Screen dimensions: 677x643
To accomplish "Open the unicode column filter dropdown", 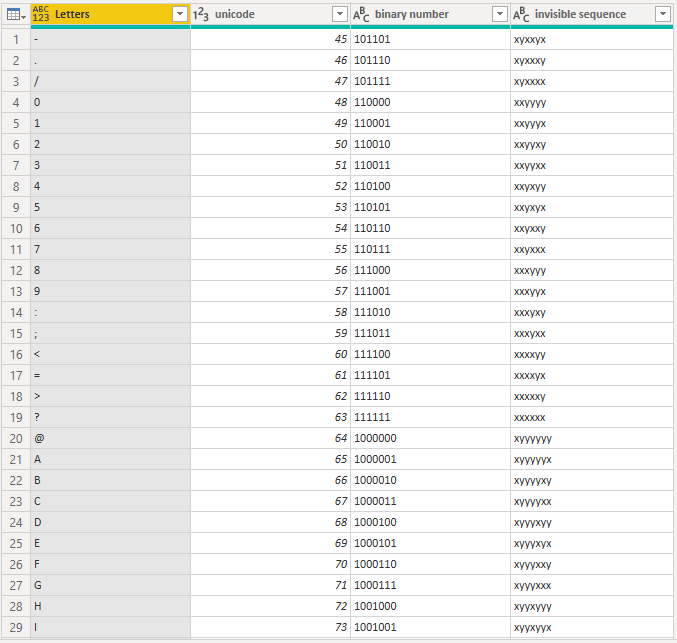I will pos(339,14).
